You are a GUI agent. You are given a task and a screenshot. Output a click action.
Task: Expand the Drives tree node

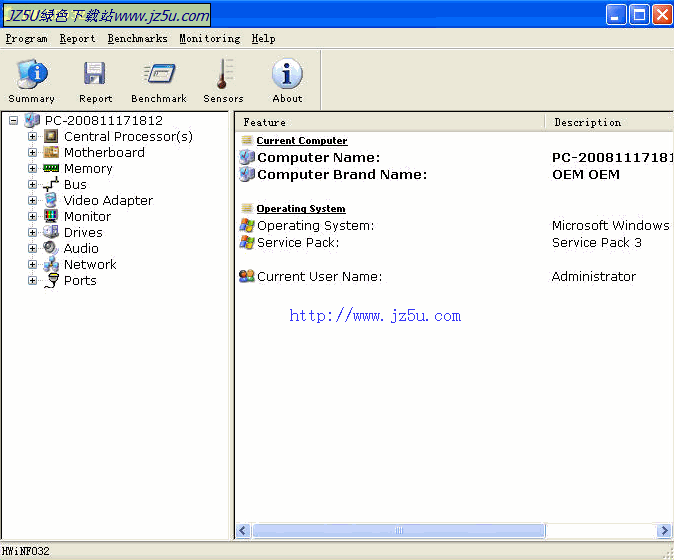pos(32,232)
